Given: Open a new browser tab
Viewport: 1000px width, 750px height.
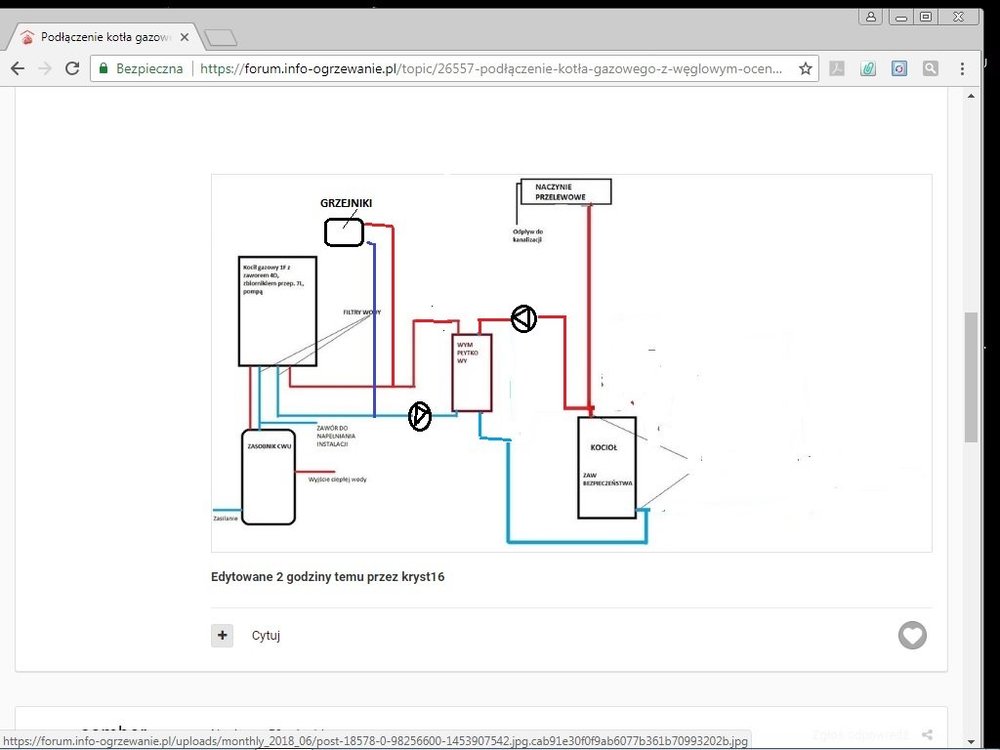Looking at the screenshot, I should point(219,38).
